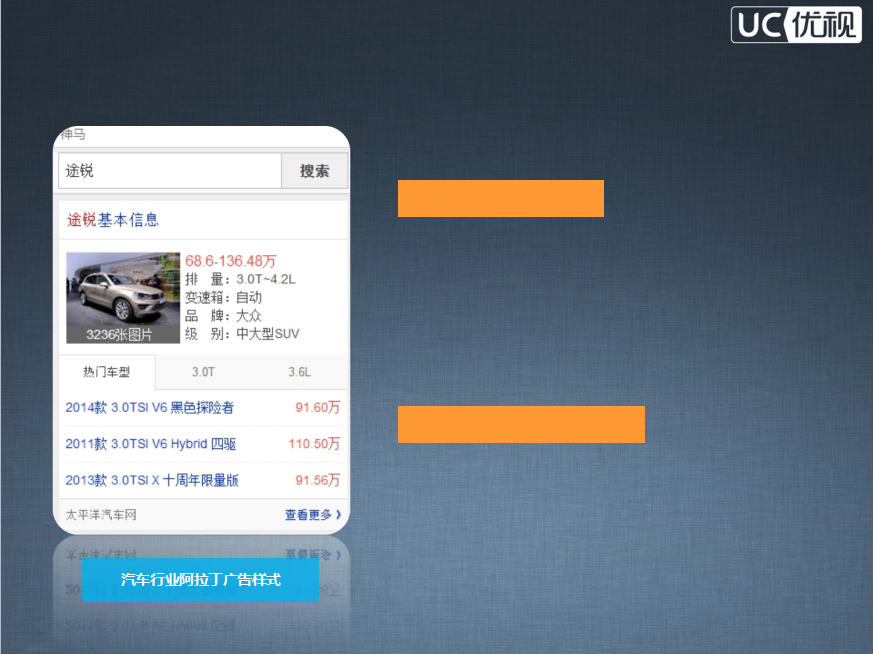Click the search field containing 途锐
Image resolution: width=873 pixels, height=654 pixels.
pos(170,171)
